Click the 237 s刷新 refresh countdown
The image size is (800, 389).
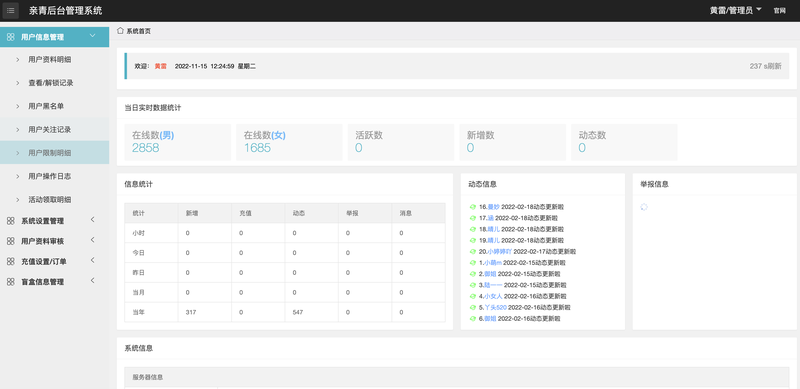(x=765, y=66)
